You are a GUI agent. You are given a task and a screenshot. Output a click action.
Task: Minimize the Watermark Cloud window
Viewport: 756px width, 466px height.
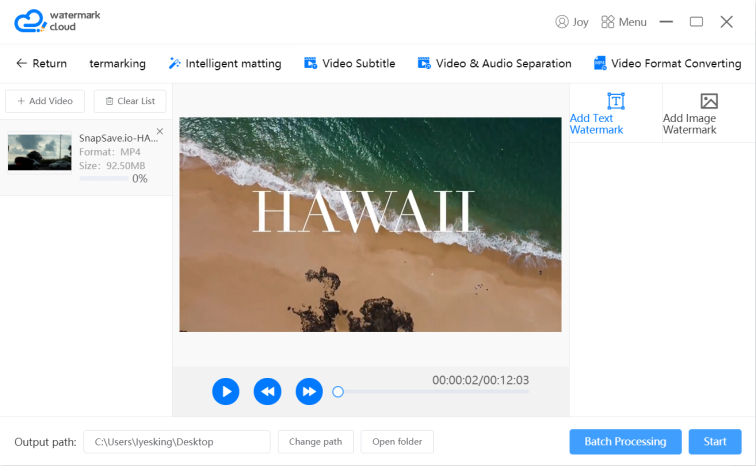666,22
